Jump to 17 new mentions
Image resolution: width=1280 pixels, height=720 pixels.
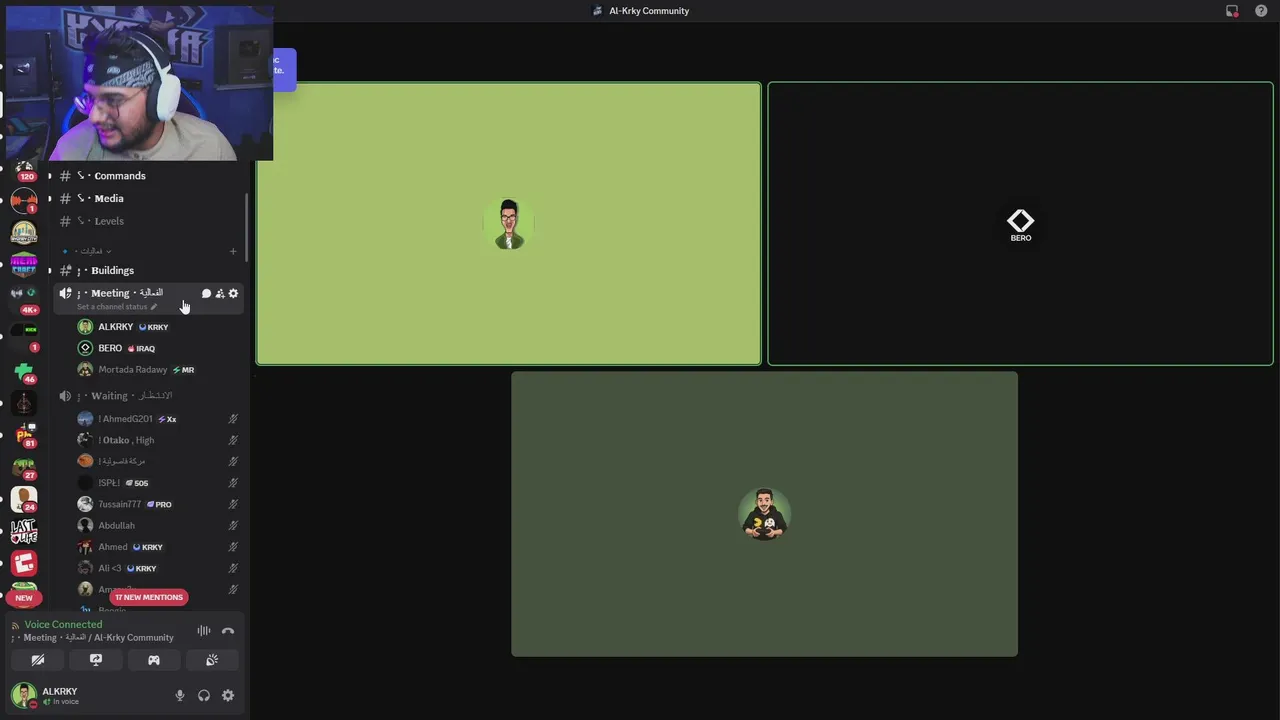pyautogui.click(x=148, y=597)
